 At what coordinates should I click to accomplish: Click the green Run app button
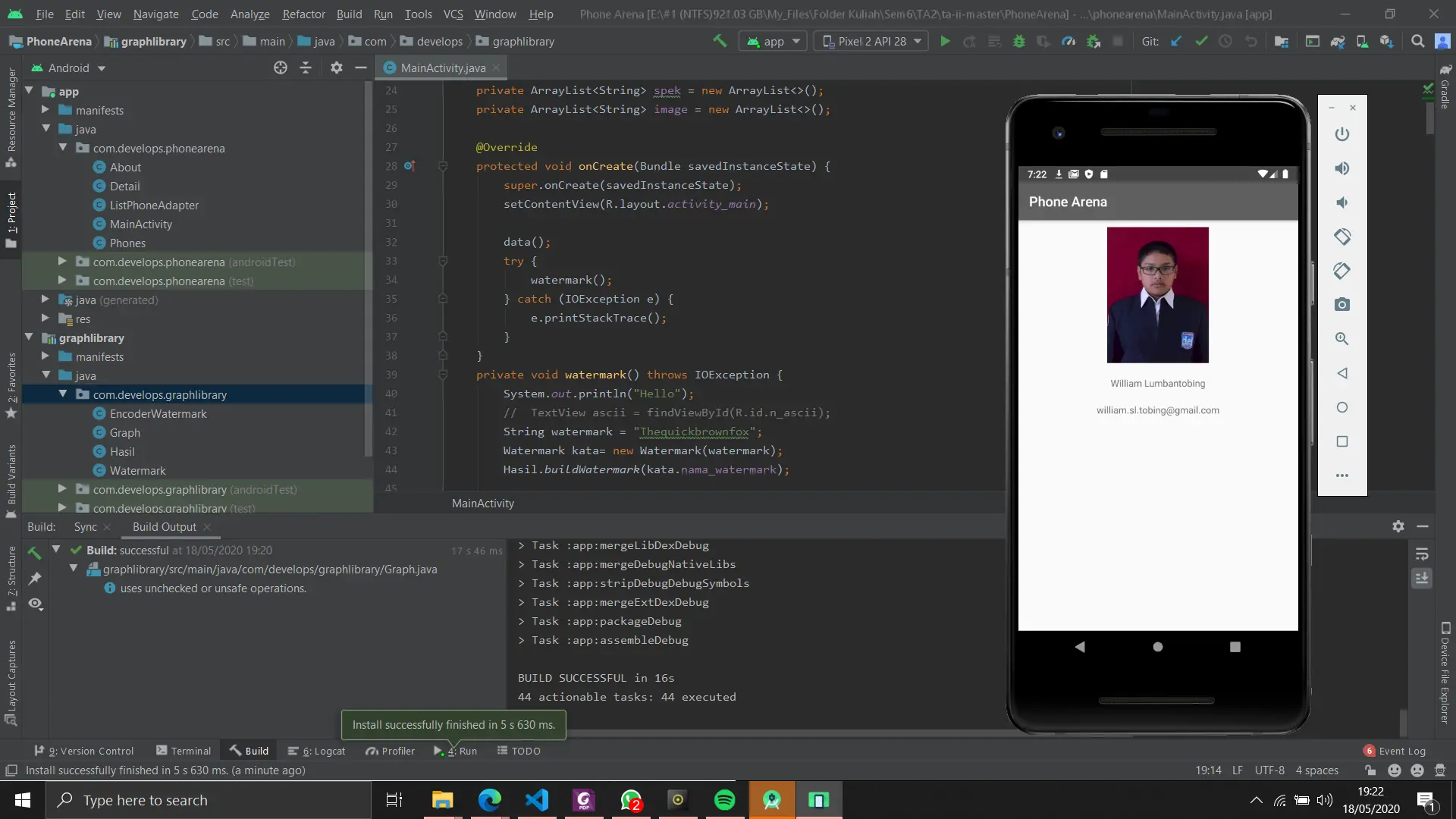pyautogui.click(x=945, y=42)
